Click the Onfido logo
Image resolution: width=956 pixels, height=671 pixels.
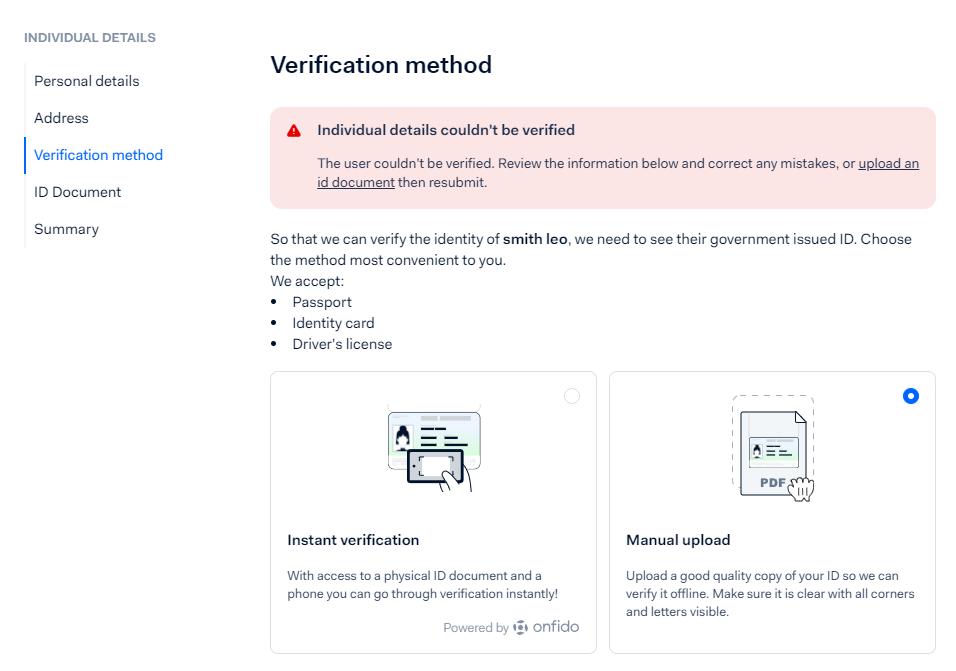pyautogui.click(x=546, y=628)
